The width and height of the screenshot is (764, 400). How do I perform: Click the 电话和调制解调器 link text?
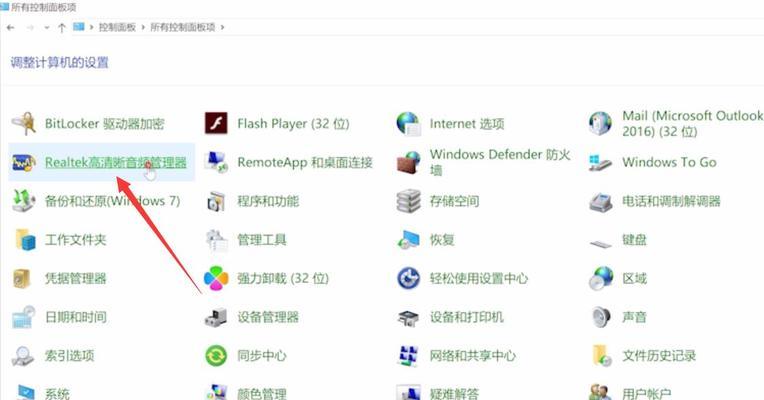point(671,201)
